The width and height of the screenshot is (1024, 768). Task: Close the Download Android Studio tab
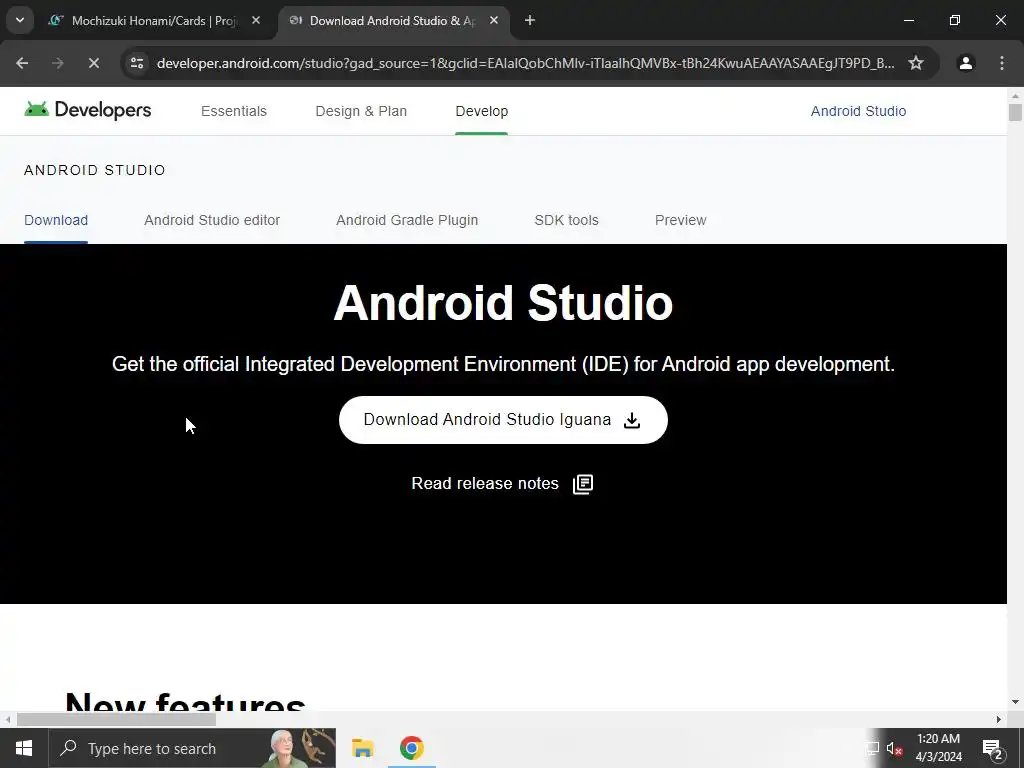click(x=494, y=20)
